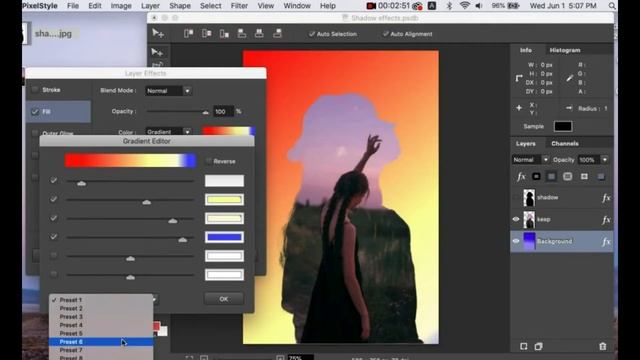
Task: Disable the first gradient stop checkbox
Action: click(53, 180)
